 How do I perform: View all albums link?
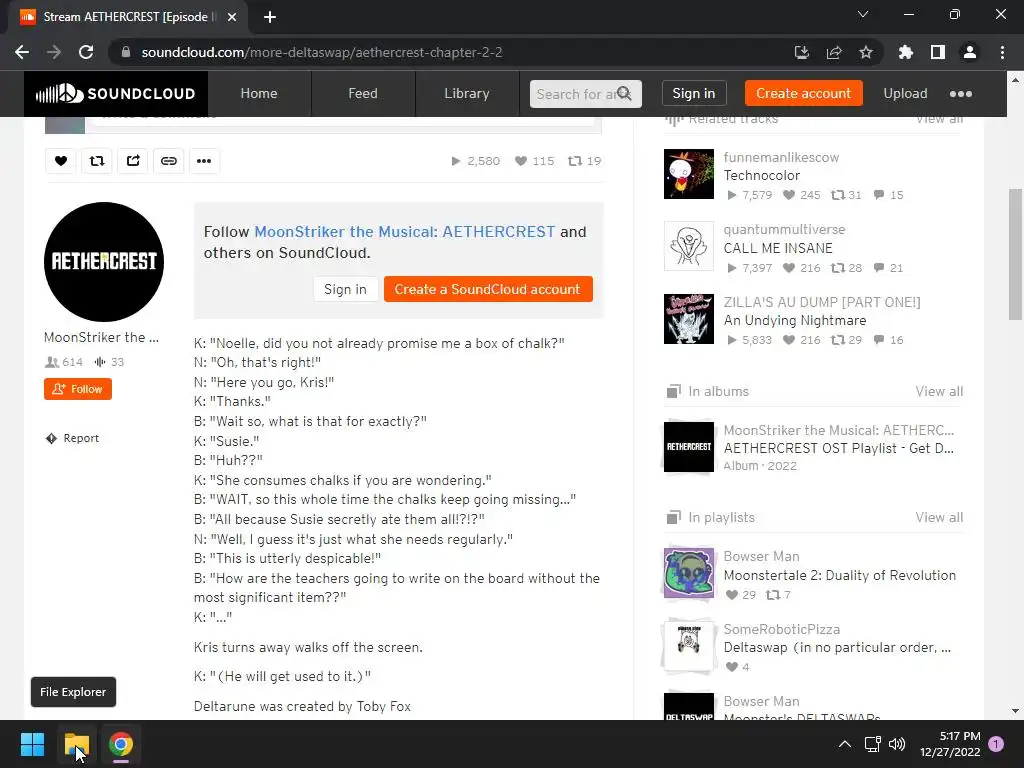pos(939,391)
